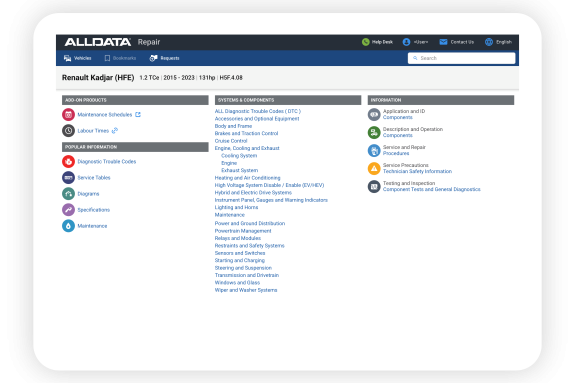Viewport: 575px width, 383px height.
Task: Open Brakes and Traction Control
Action: [x=246, y=133]
